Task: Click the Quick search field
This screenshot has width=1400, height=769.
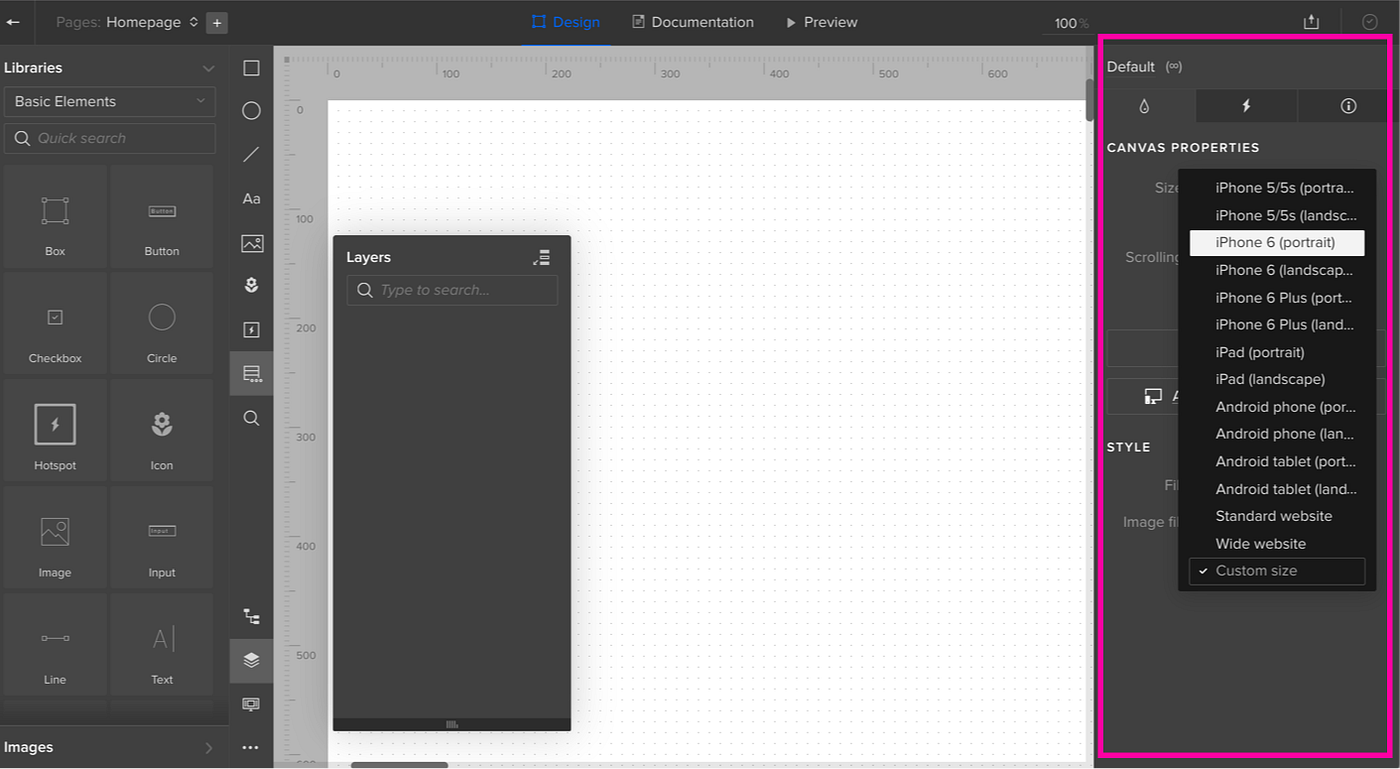Action: (110, 138)
